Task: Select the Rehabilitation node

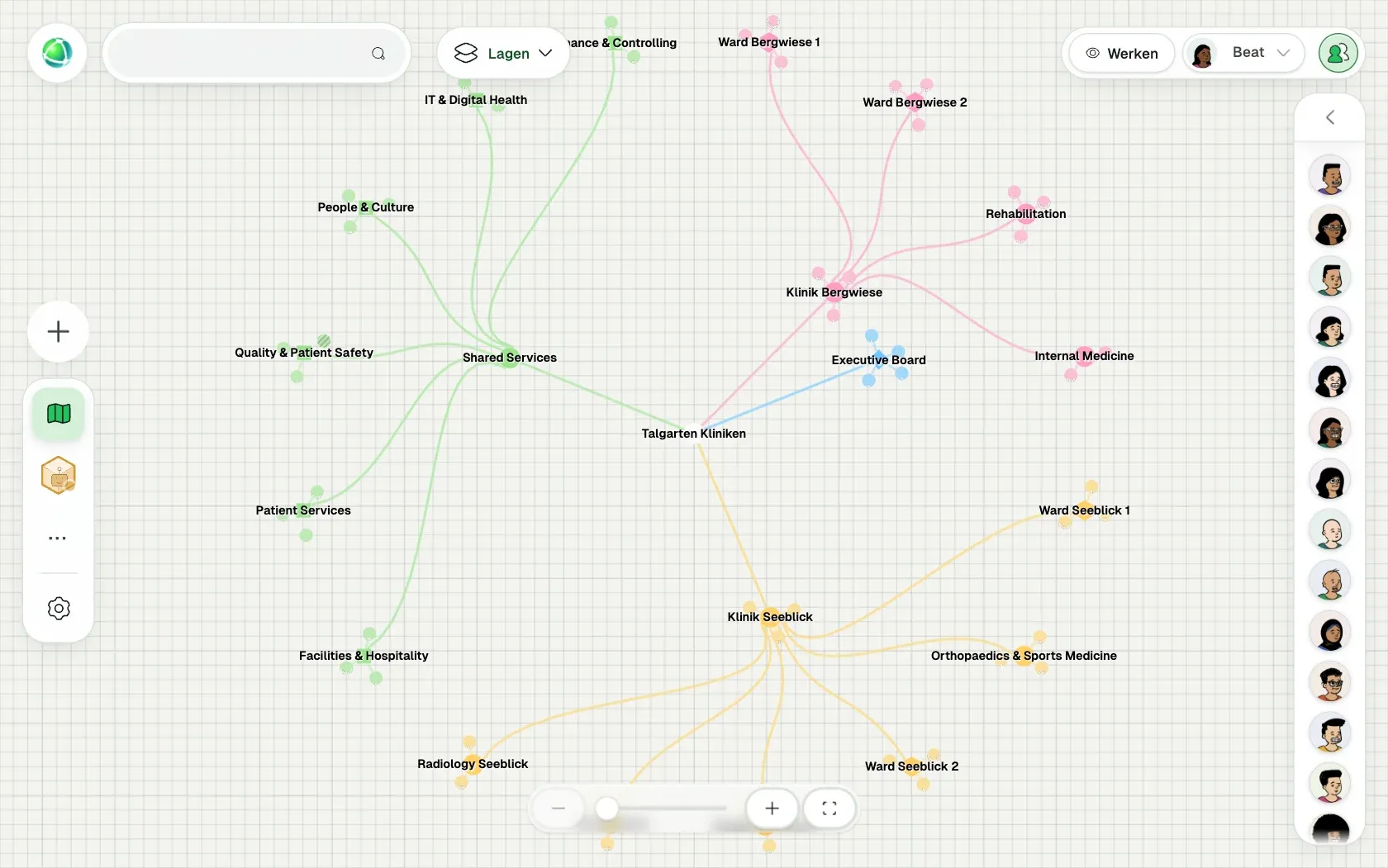Action: click(x=1026, y=214)
